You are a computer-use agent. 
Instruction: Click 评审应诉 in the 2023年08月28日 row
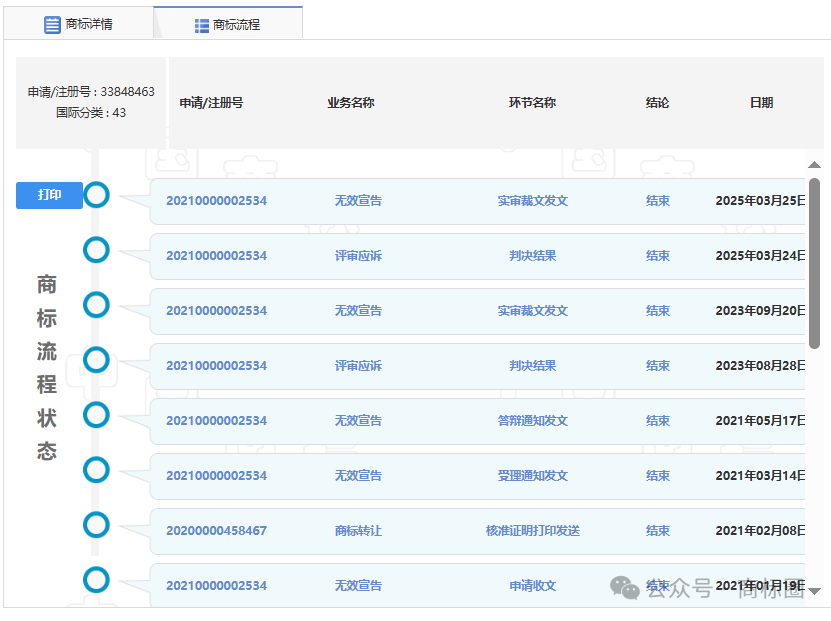(x=358, y=366)
